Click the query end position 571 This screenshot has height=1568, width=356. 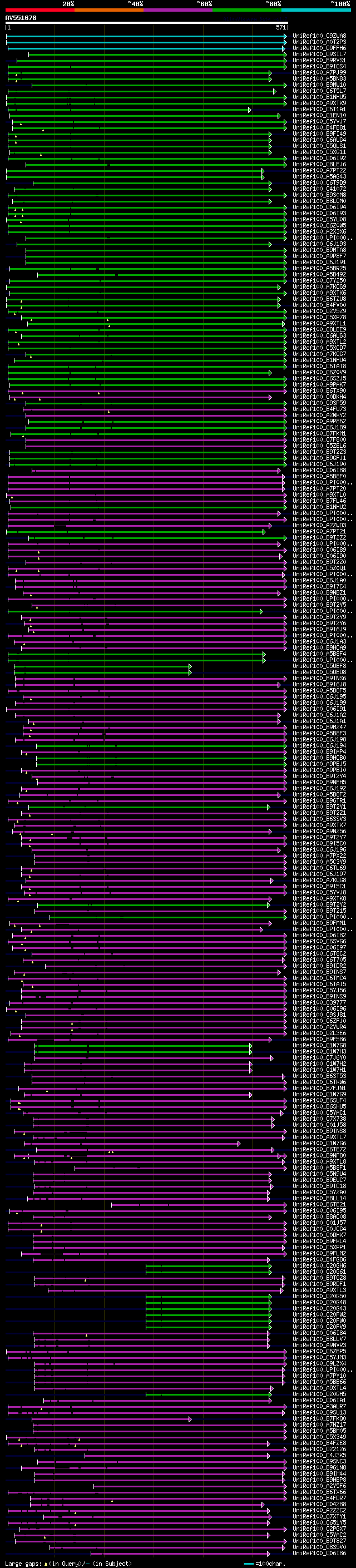tap(280, 28)
